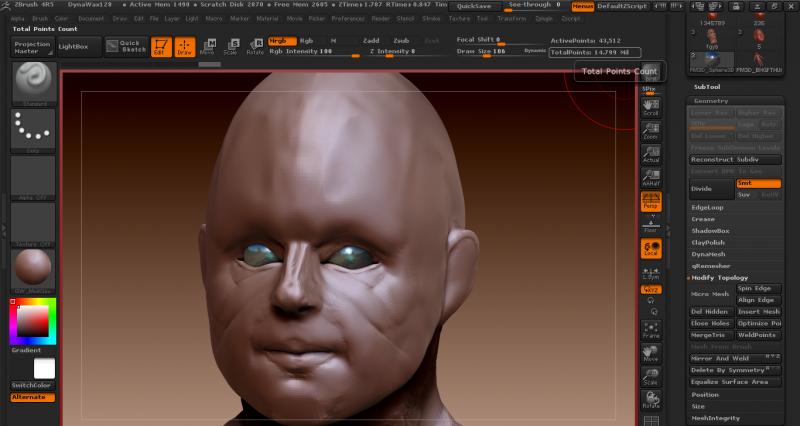800x426 pixels.
Task: Pick a hue in the color picker square
Action: 33,321
